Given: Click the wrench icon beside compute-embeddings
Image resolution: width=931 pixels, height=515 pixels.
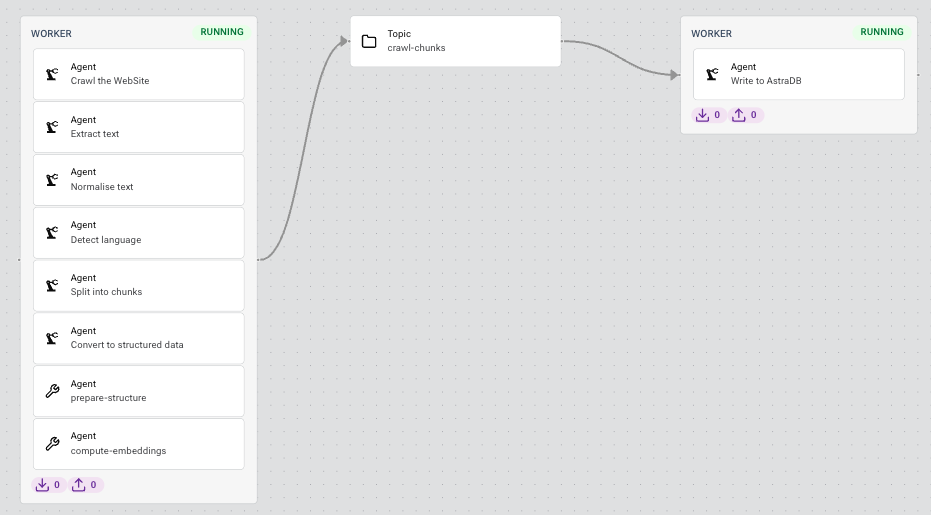Looking at the screenshot, I should click(52, 444).
